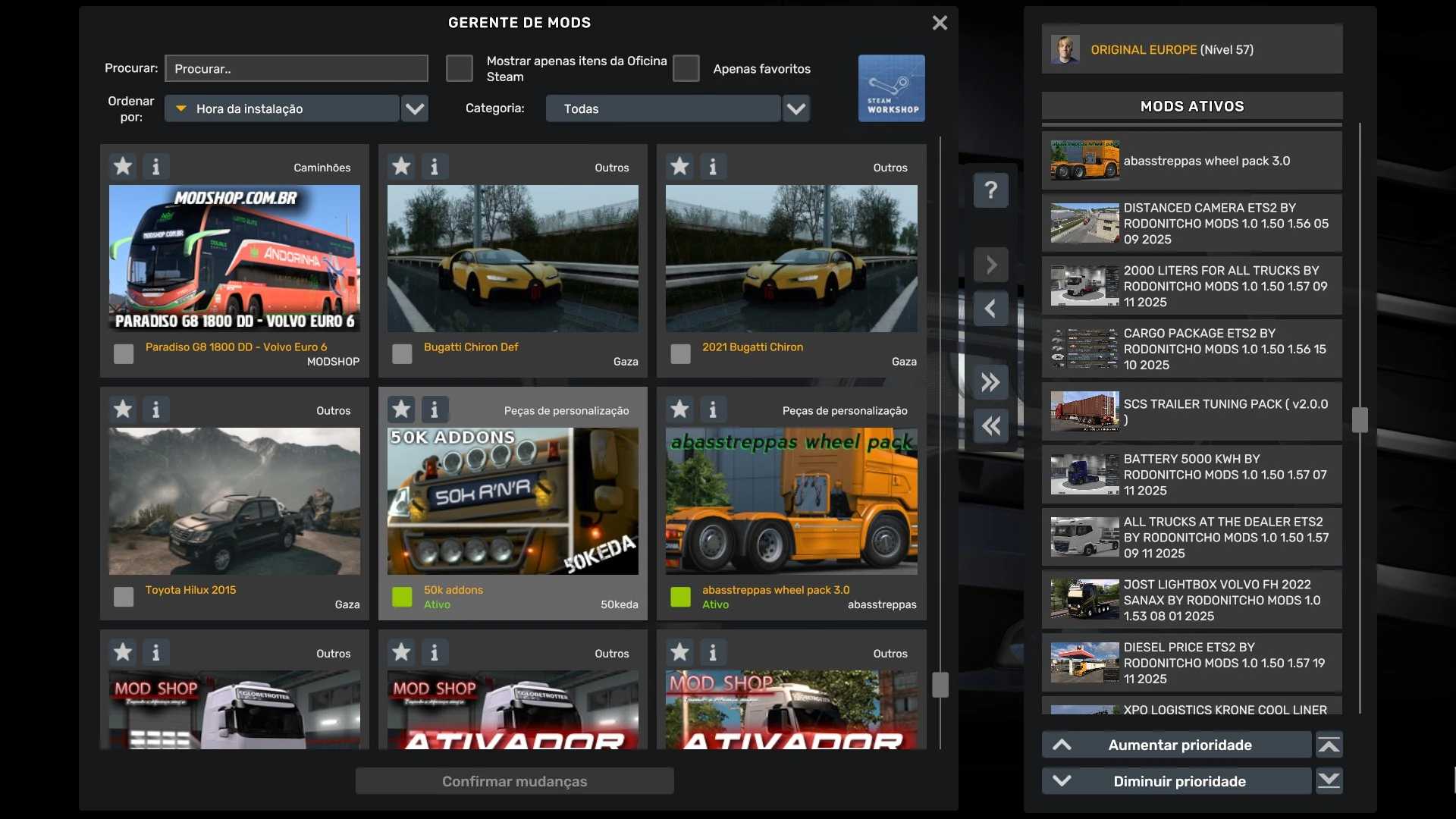The height and width of the screenshot is (819, 1456).
Task: Click the Diminuir prioridade button
Action: [1177, 781]
